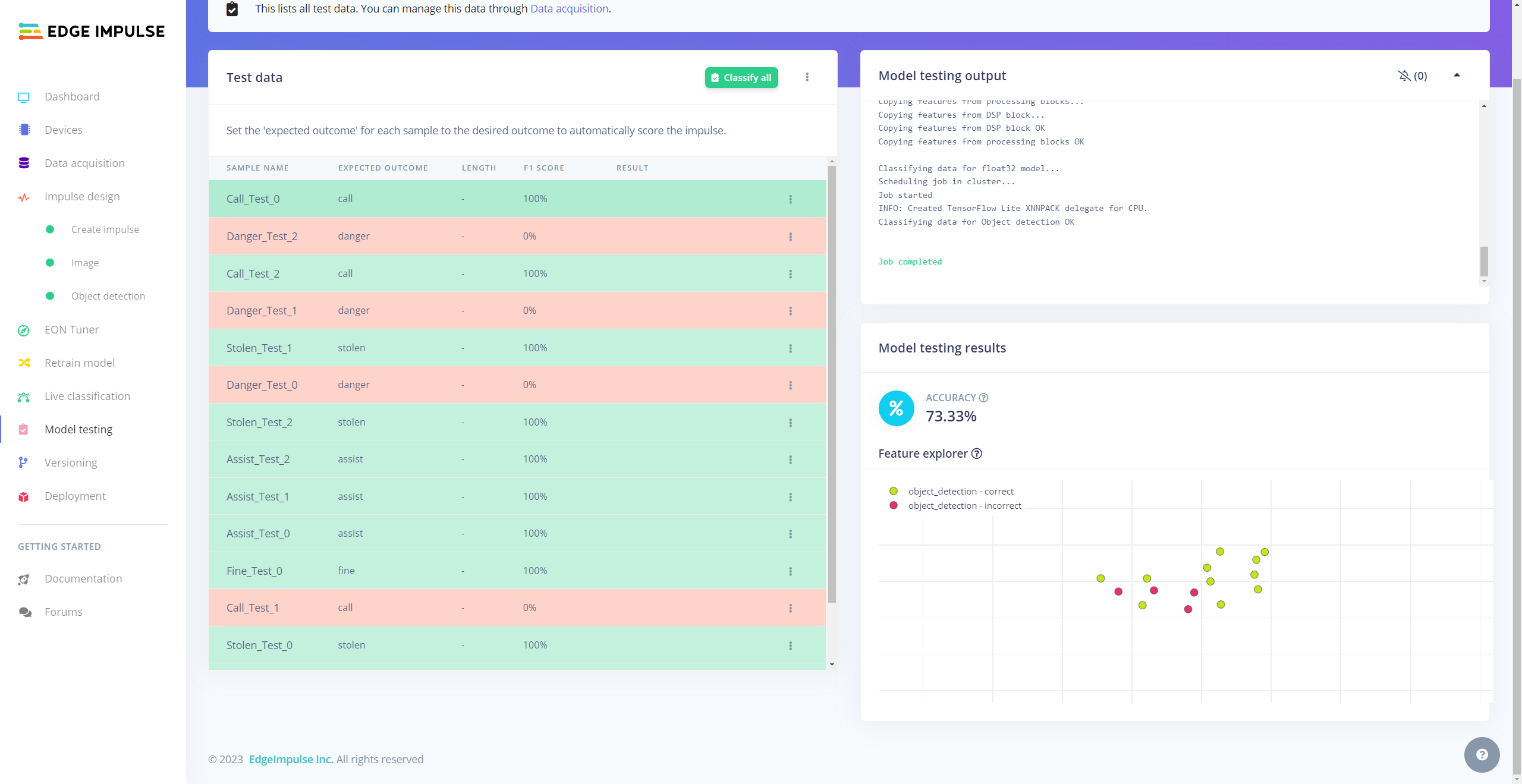Collapse the Model testing output panel
1522x784 pixels.
[x=1457, y=75]
